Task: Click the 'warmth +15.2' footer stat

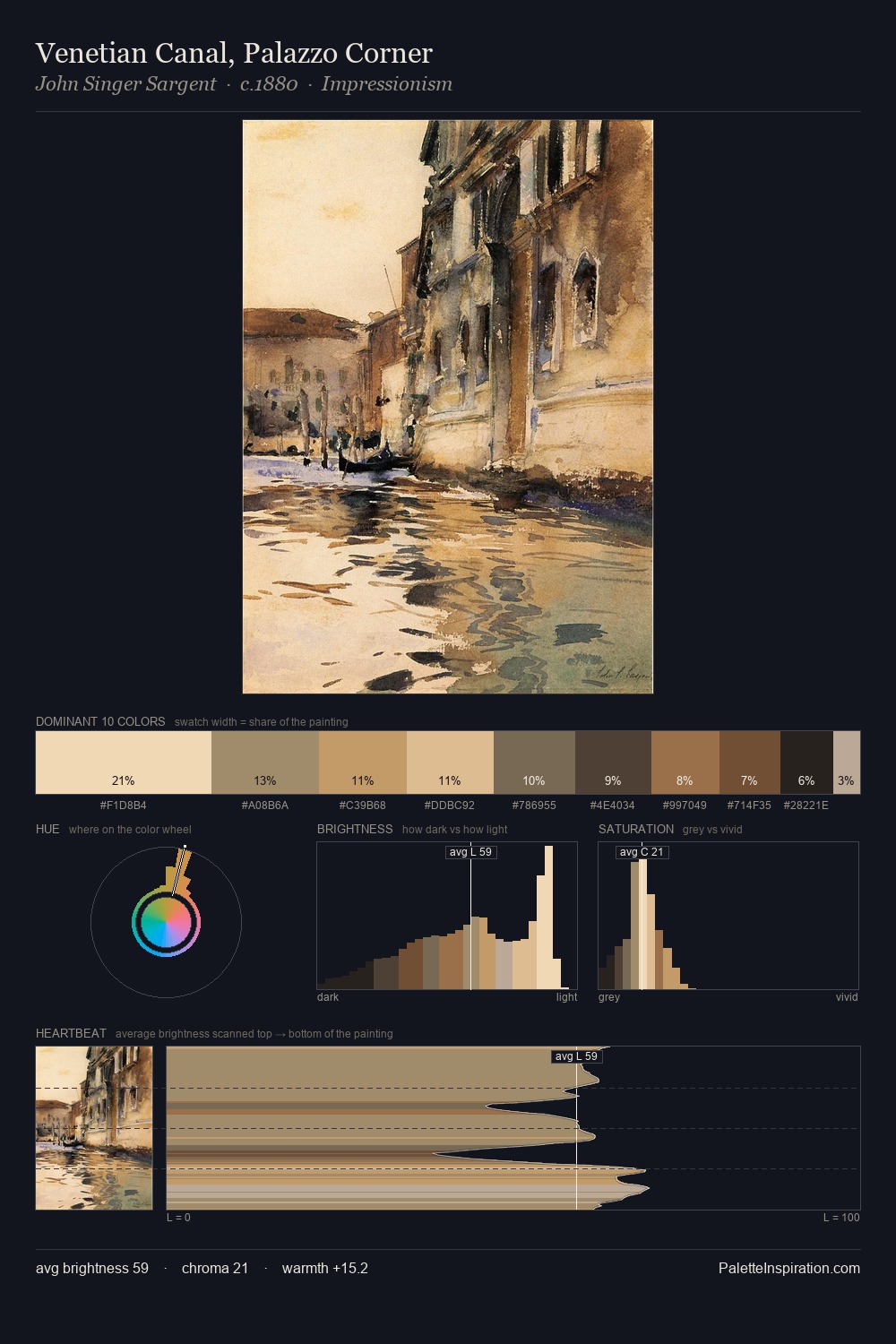Action: [325, 1268]
